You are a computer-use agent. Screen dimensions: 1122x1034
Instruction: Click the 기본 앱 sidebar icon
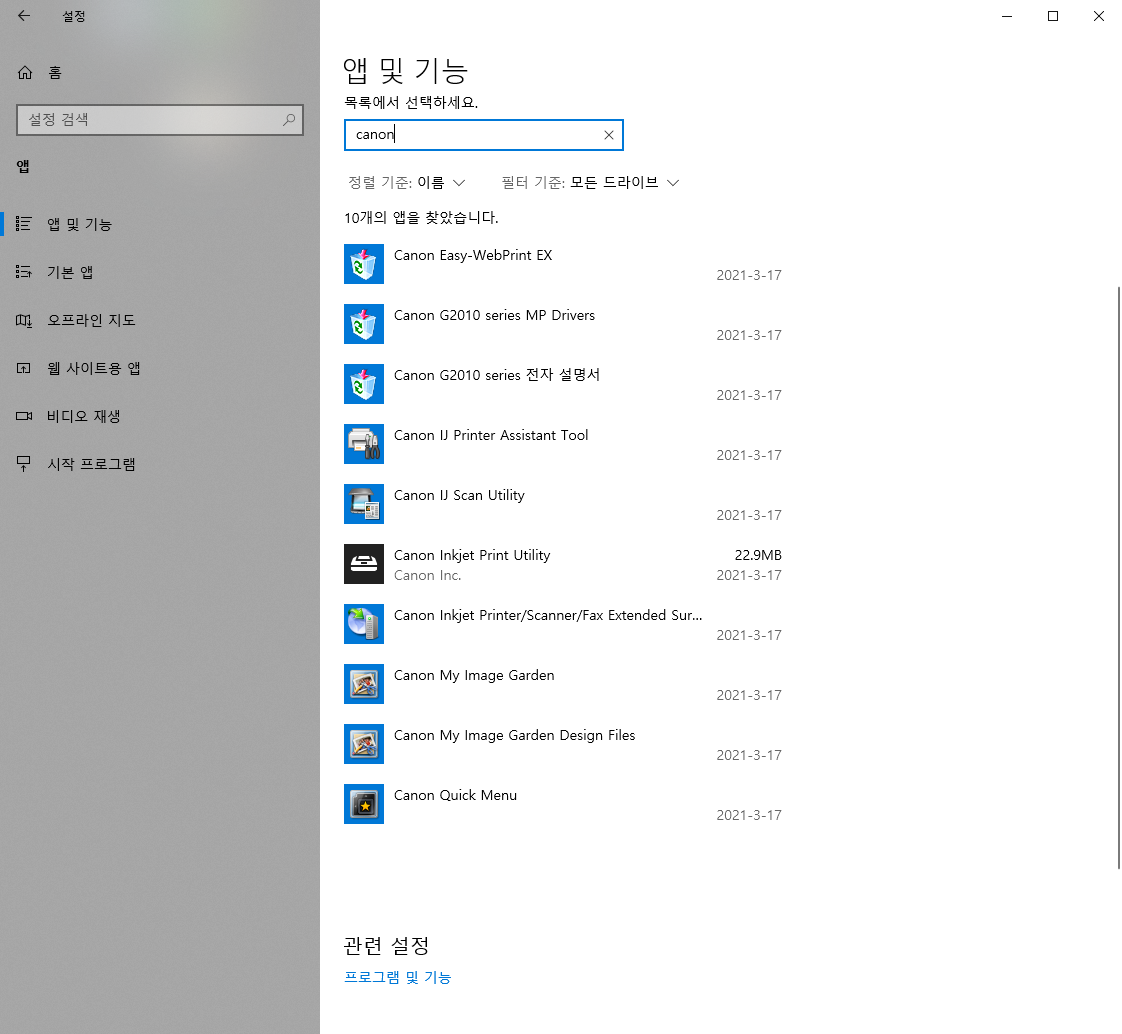(24, 272)
